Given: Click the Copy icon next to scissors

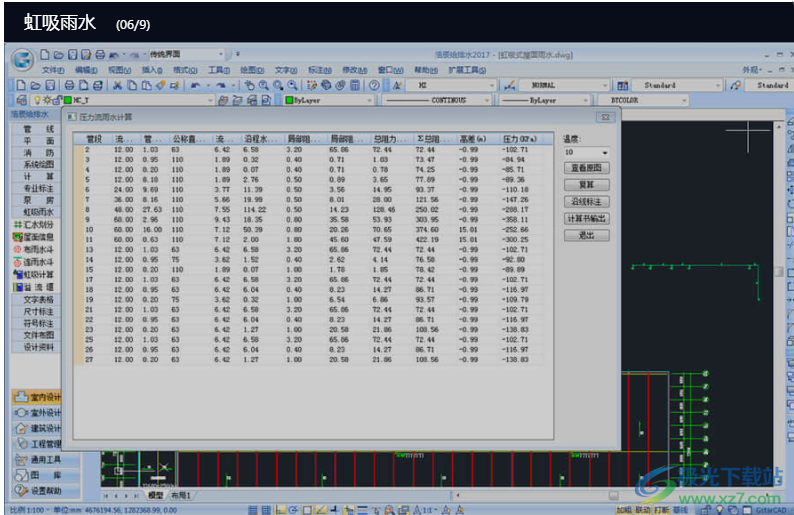Looking at the screenshot, I should pos(132,85).
